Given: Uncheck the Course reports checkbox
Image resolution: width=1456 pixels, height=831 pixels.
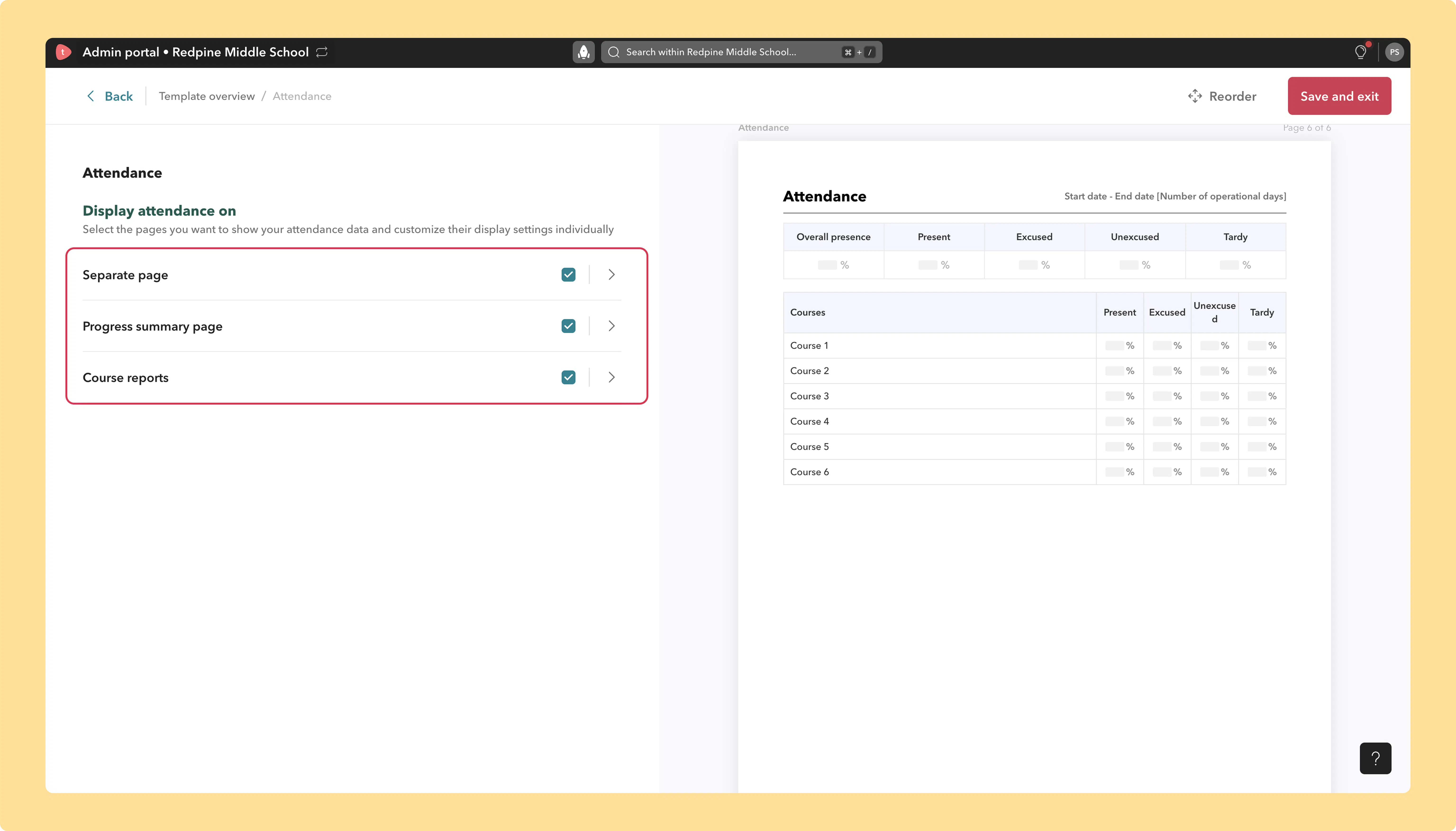Looking at the screenshot, I should 568,377.
